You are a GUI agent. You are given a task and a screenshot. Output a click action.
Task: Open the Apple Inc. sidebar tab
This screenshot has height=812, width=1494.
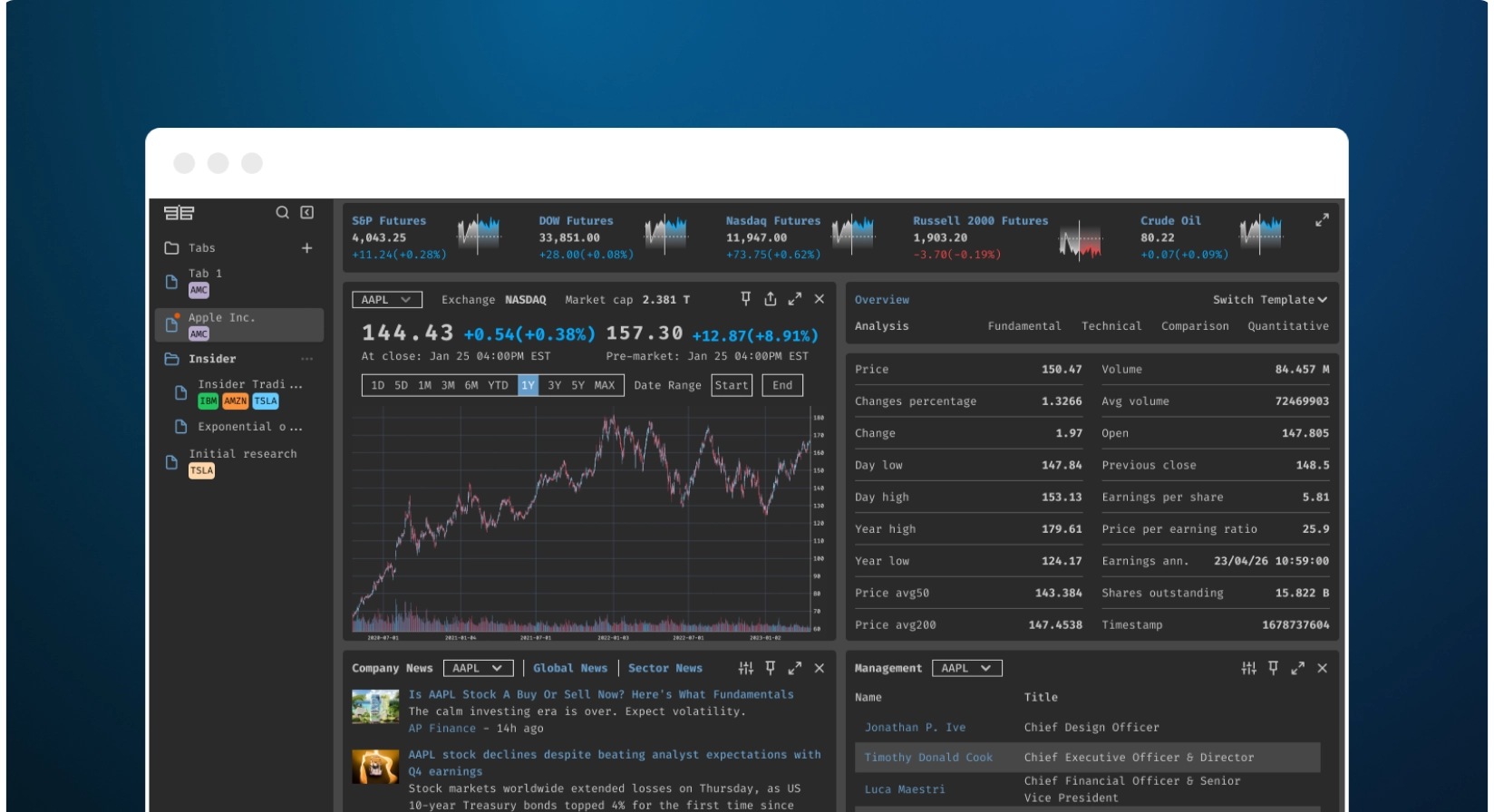239,325
